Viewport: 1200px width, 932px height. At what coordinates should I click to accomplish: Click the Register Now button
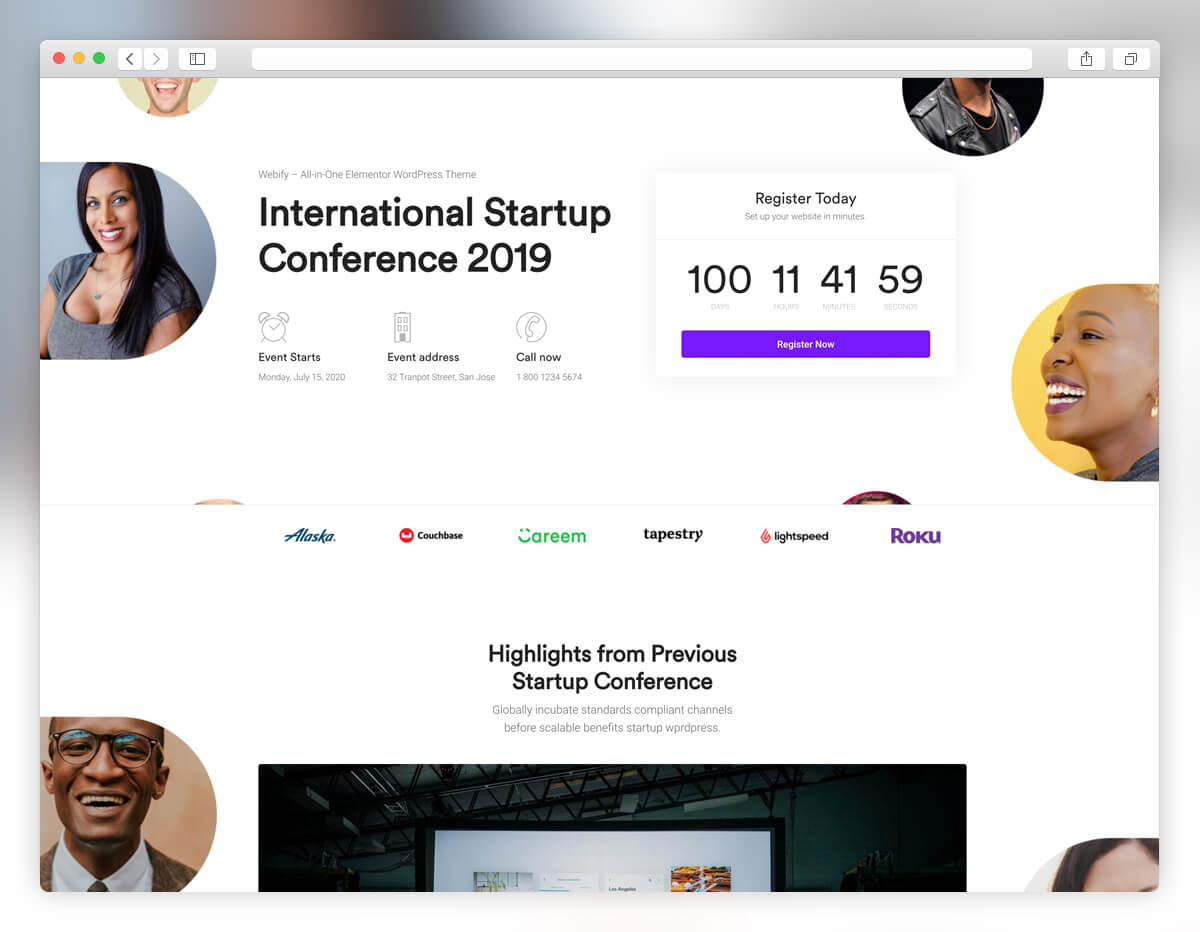[x=806, y=344]
